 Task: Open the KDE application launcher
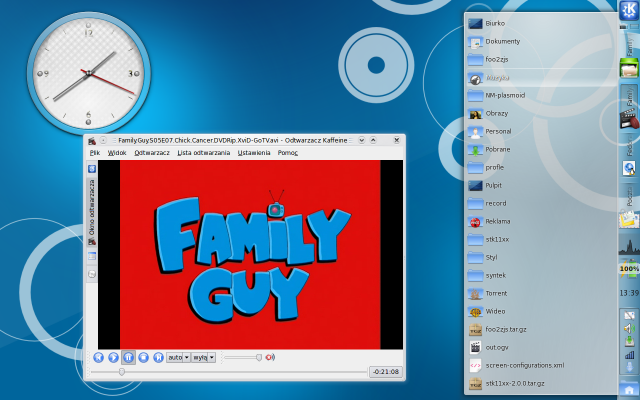pos(629,11)
